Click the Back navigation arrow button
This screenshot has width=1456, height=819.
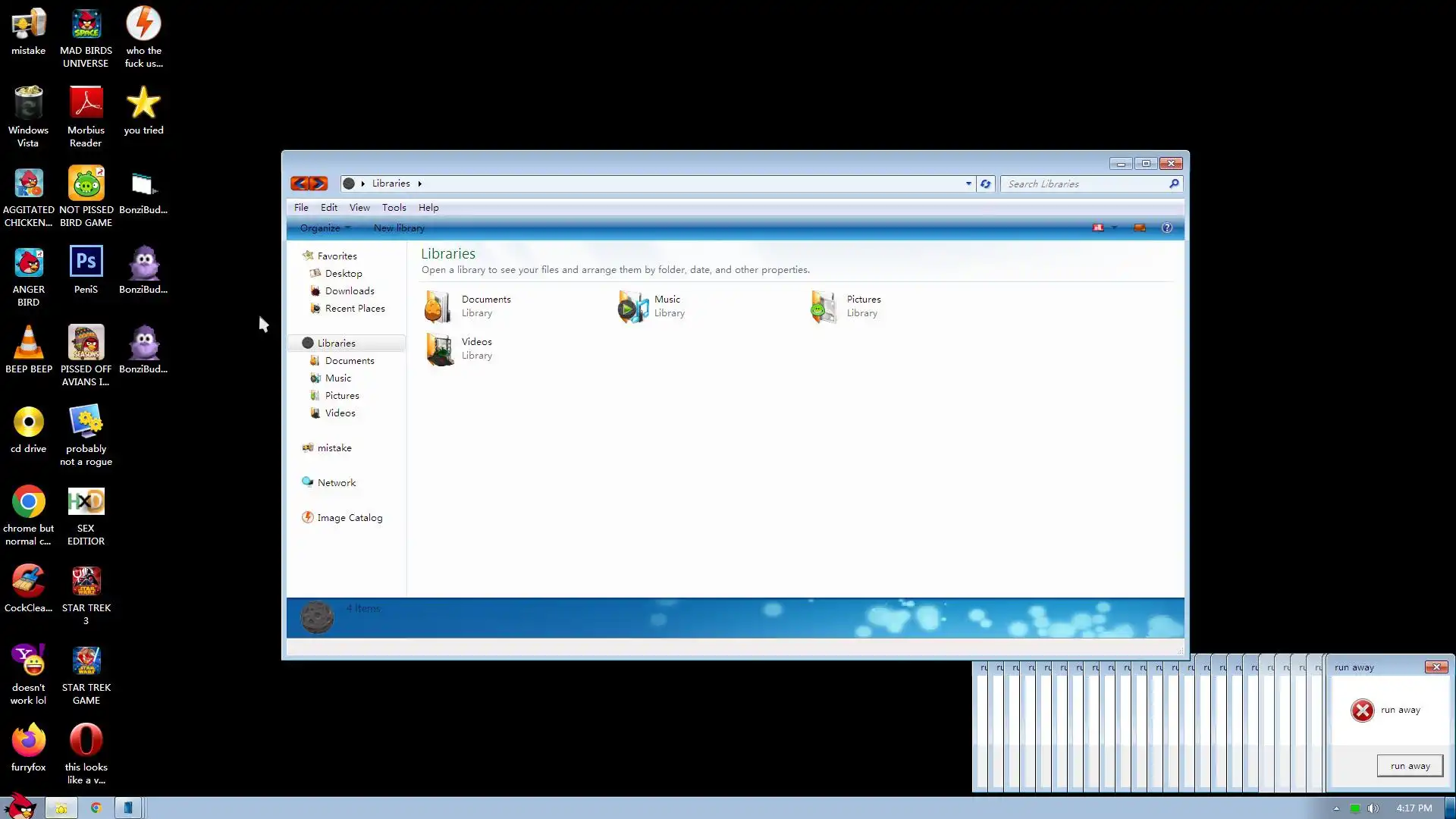click(300, 184)
